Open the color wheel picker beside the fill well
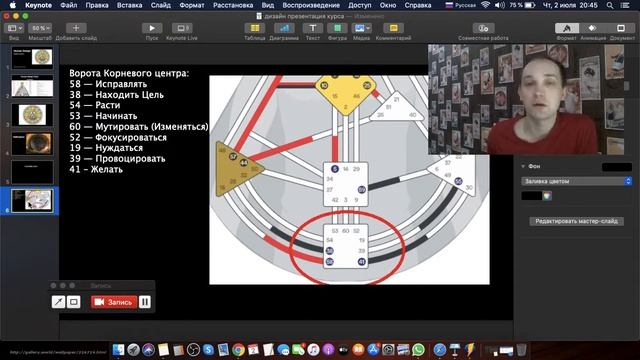This screenshot has height=360, width=640. [x=547, y=196]
